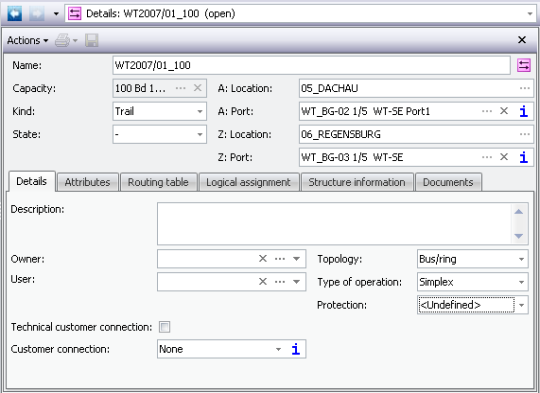This screenshot has width=540, height=393.
Task: Show info for Customer connection
Action: click(295, 349)
